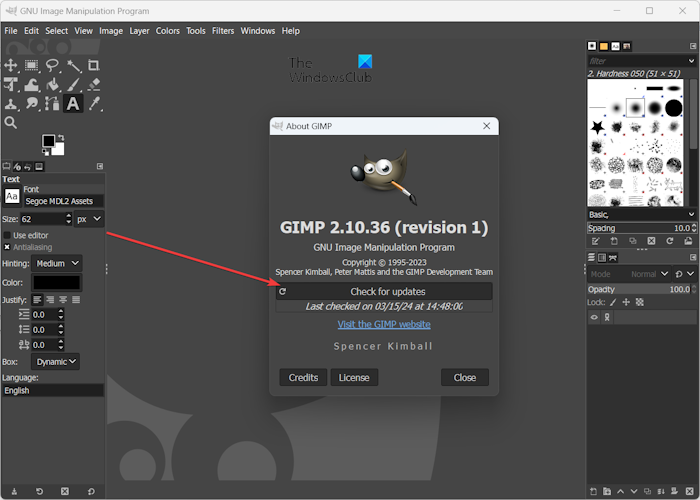Select the Free Select lasso tool
Screen dimensions: 700x500
point(52,65)
